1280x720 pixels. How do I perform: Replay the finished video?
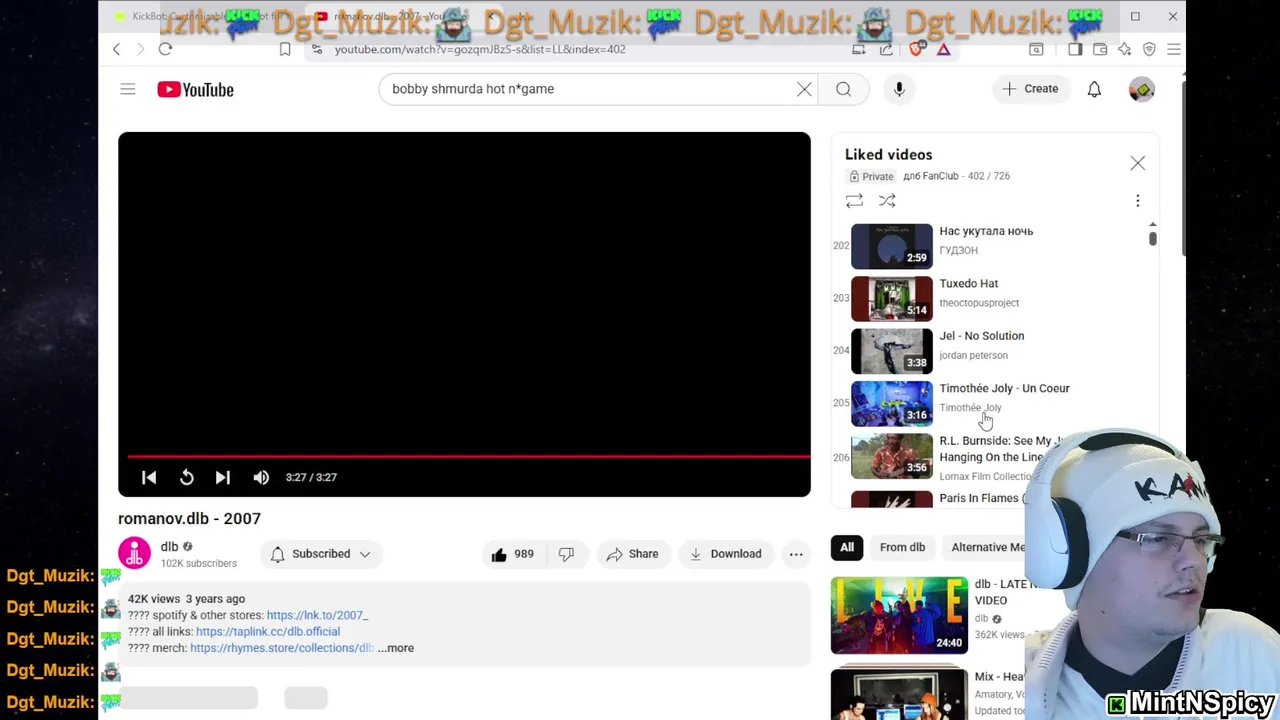click(186, 478)
